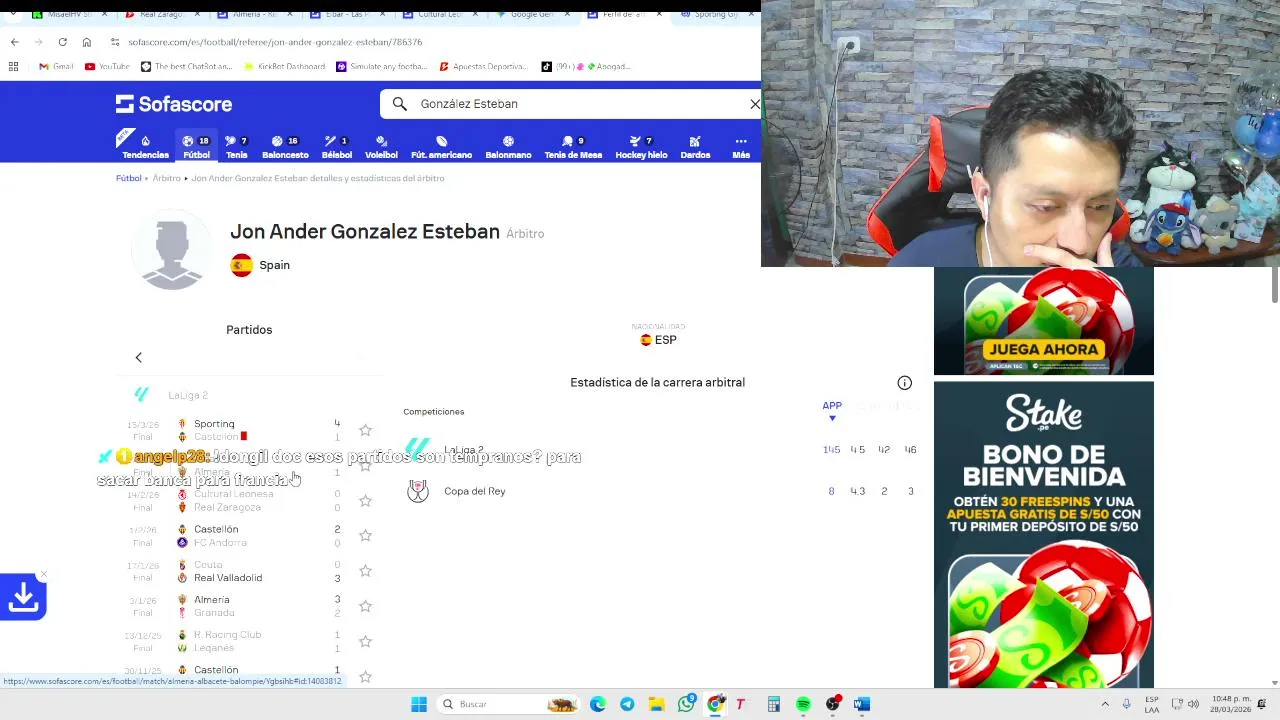Image resolution: width=1280 pixels, height=720 pixels.
Task: Open Microsoft Edge from the taskbar
Action: click(x=597, y=704)
